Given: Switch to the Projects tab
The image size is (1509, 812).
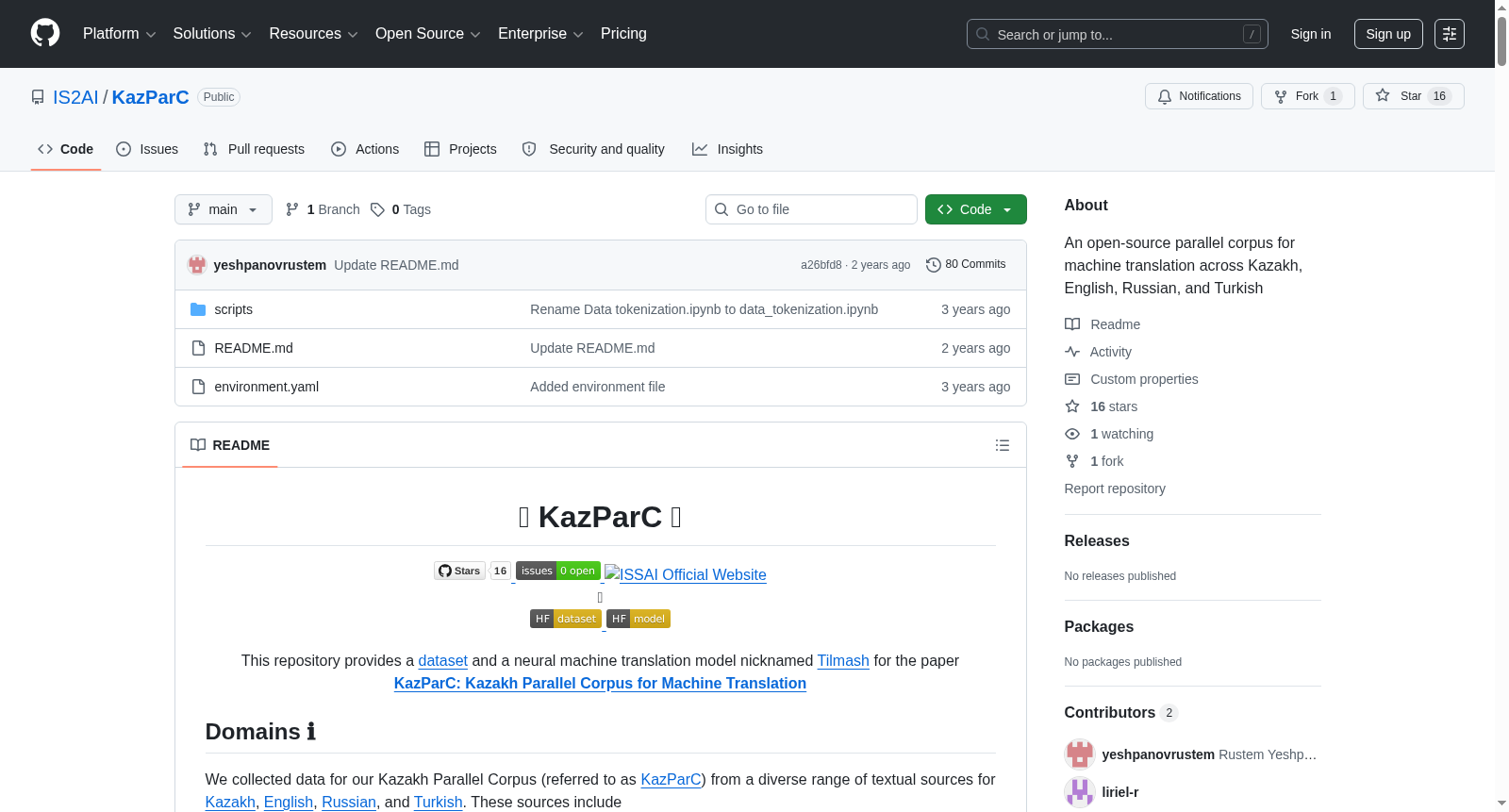Looking at the screenshot, I should pos(460,149).
